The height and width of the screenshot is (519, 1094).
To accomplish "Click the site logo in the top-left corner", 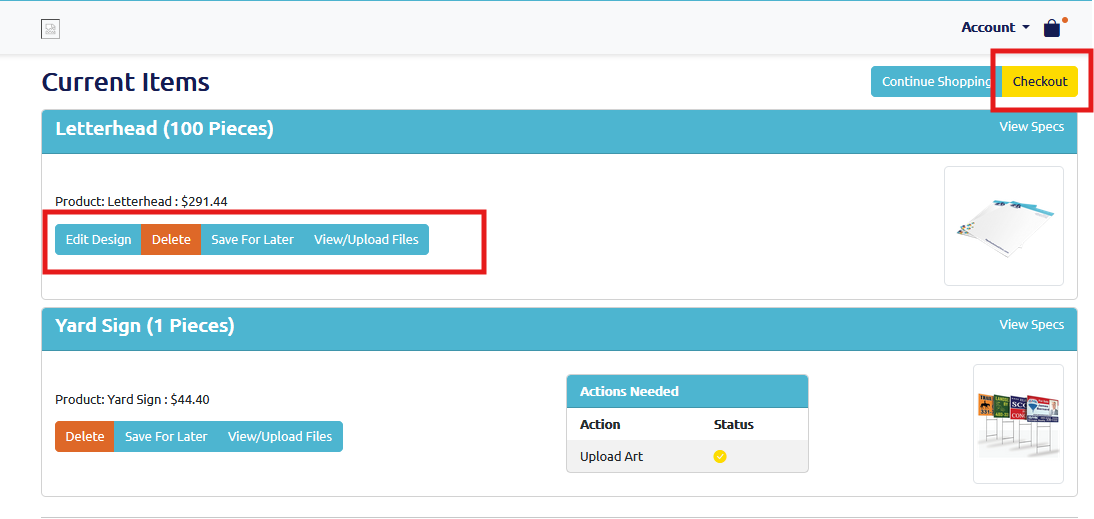I will (50, 29).
